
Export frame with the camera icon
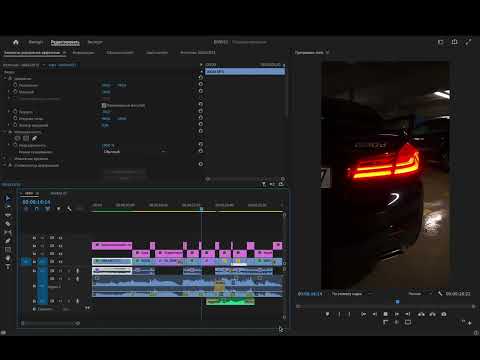click(444, 314)
